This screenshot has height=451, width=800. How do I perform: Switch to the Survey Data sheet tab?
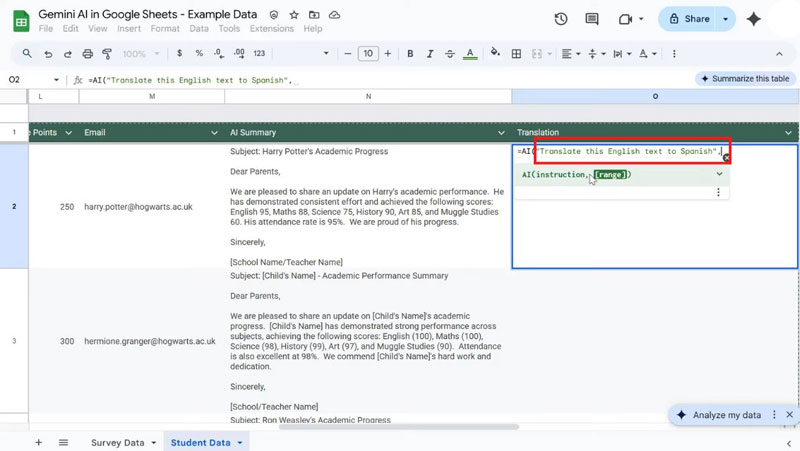[x=117, y=442]
